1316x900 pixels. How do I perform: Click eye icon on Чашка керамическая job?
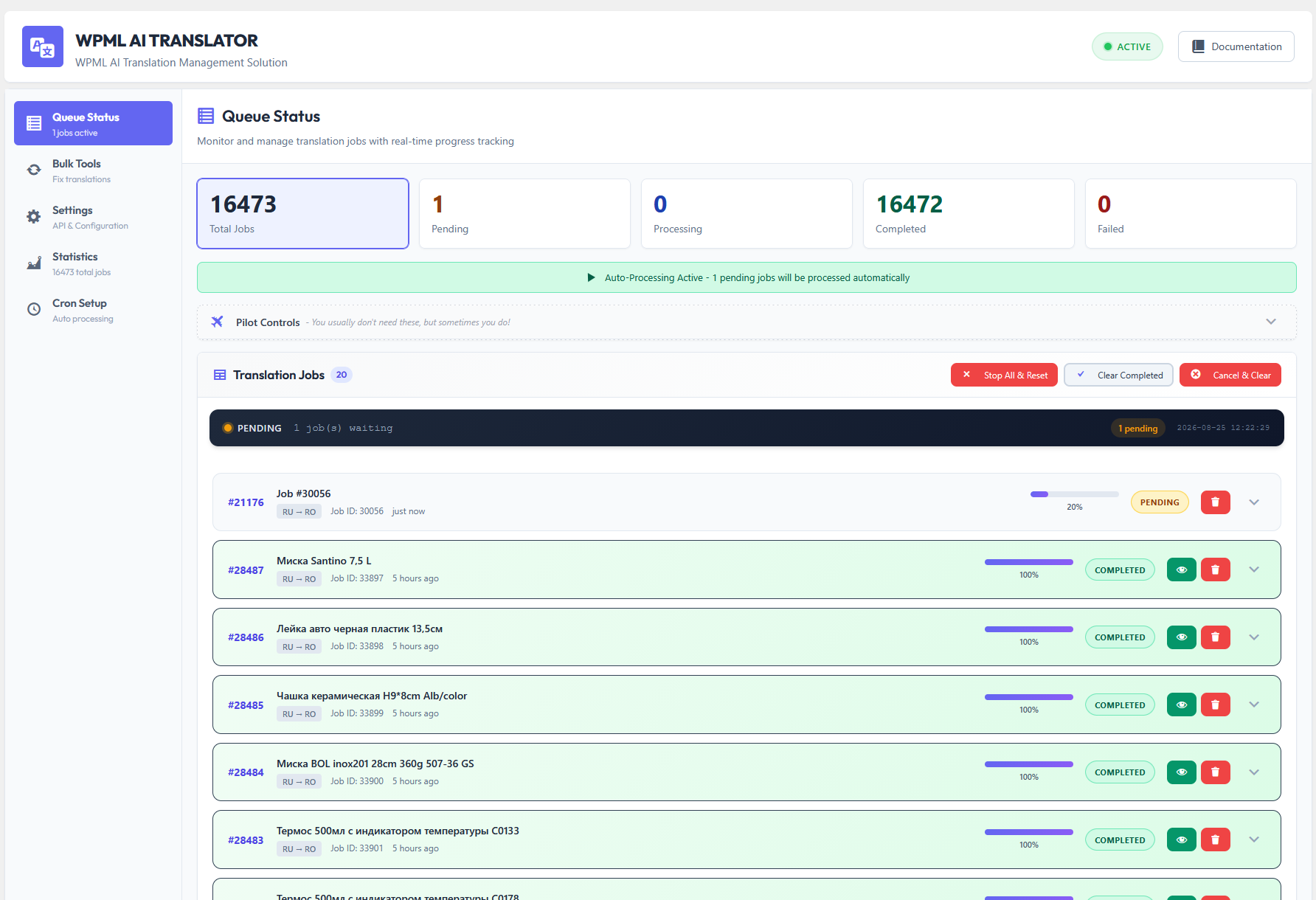click(1181, 705)
